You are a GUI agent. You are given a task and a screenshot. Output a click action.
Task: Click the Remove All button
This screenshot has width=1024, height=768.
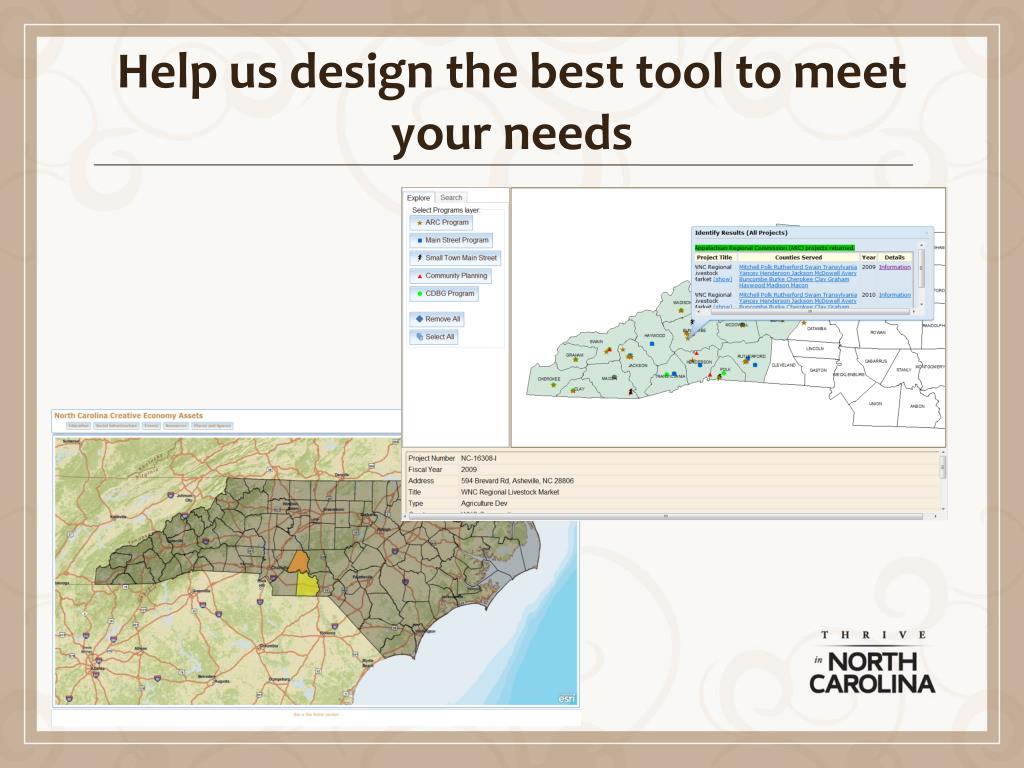click(437, 319)
